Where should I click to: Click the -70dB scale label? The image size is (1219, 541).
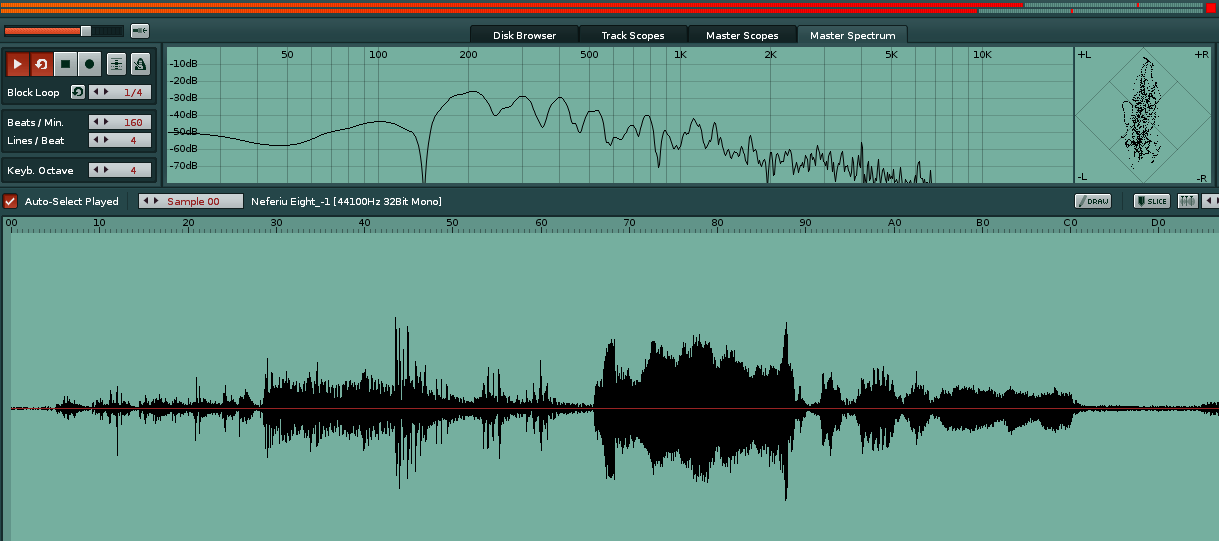pyautogui.click(x=183, y=165)
